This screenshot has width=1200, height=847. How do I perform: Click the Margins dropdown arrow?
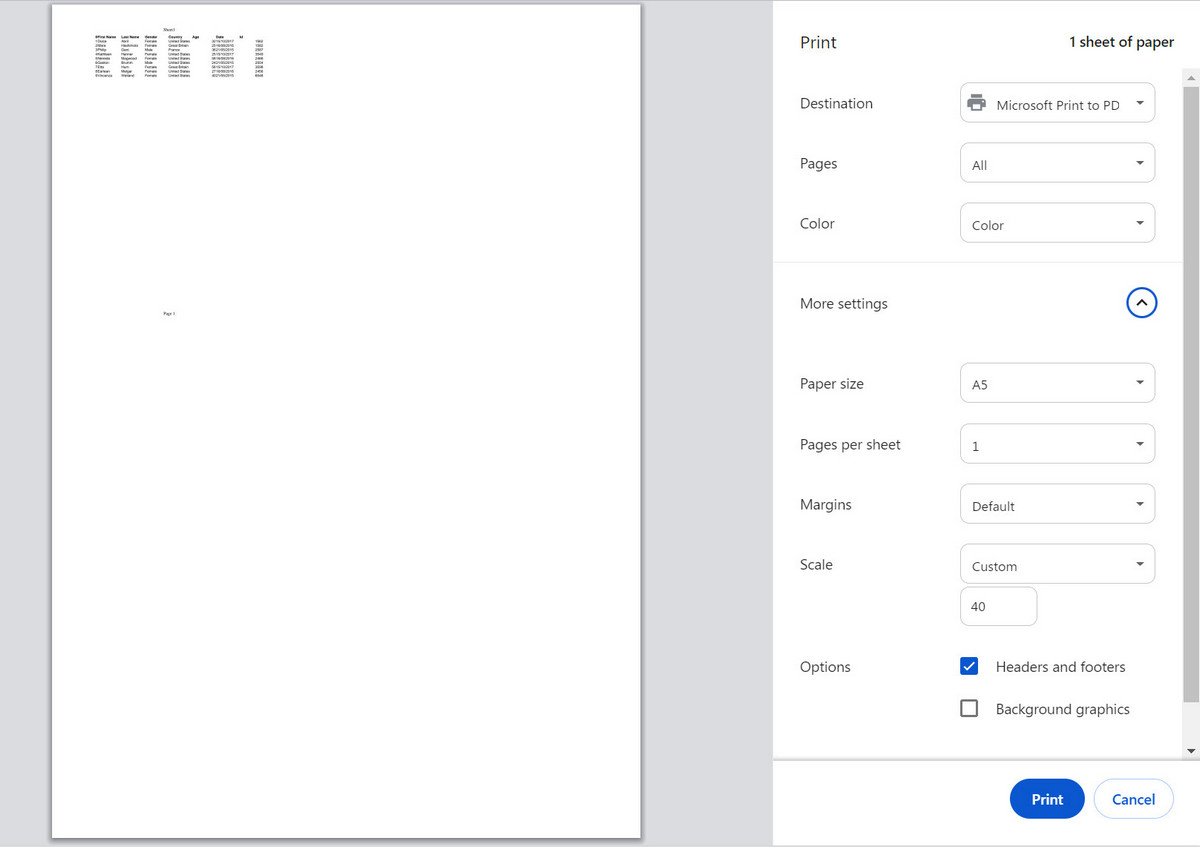1138,503
